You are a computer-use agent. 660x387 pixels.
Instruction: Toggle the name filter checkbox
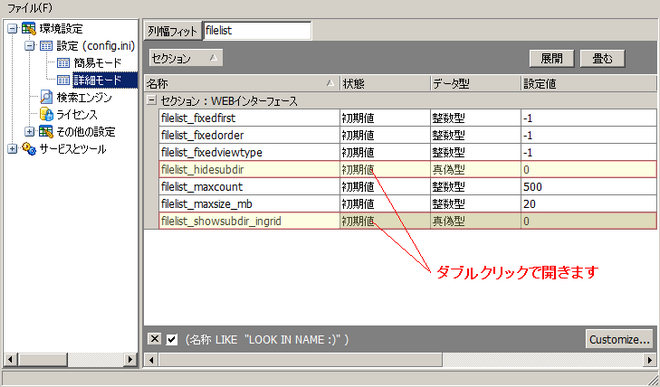pos(172,339)
